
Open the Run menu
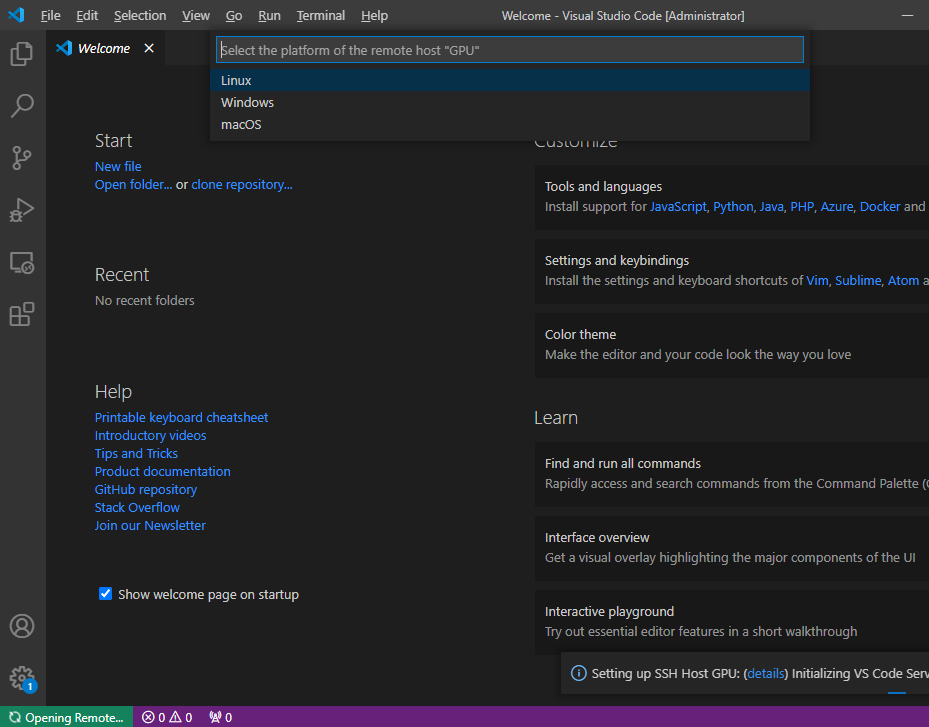269,15
